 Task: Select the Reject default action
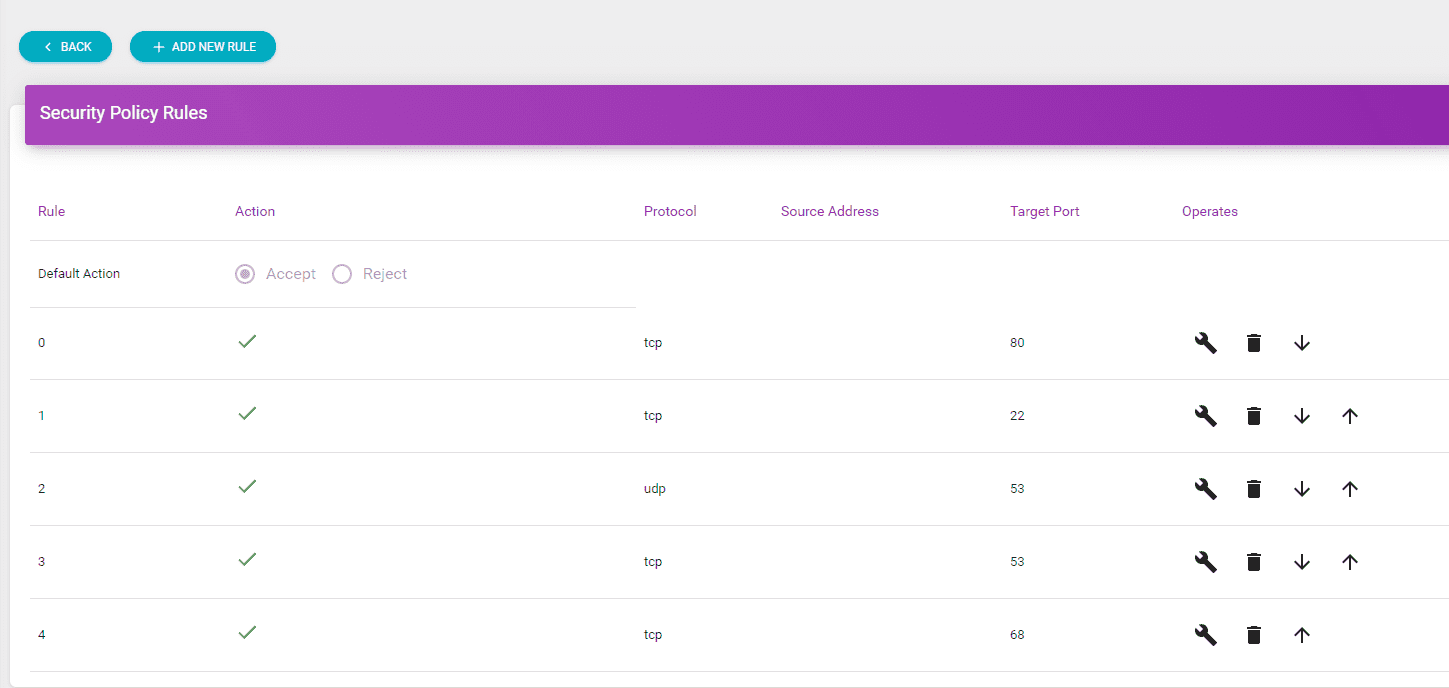pyautogui.click(x=342, y=274)
